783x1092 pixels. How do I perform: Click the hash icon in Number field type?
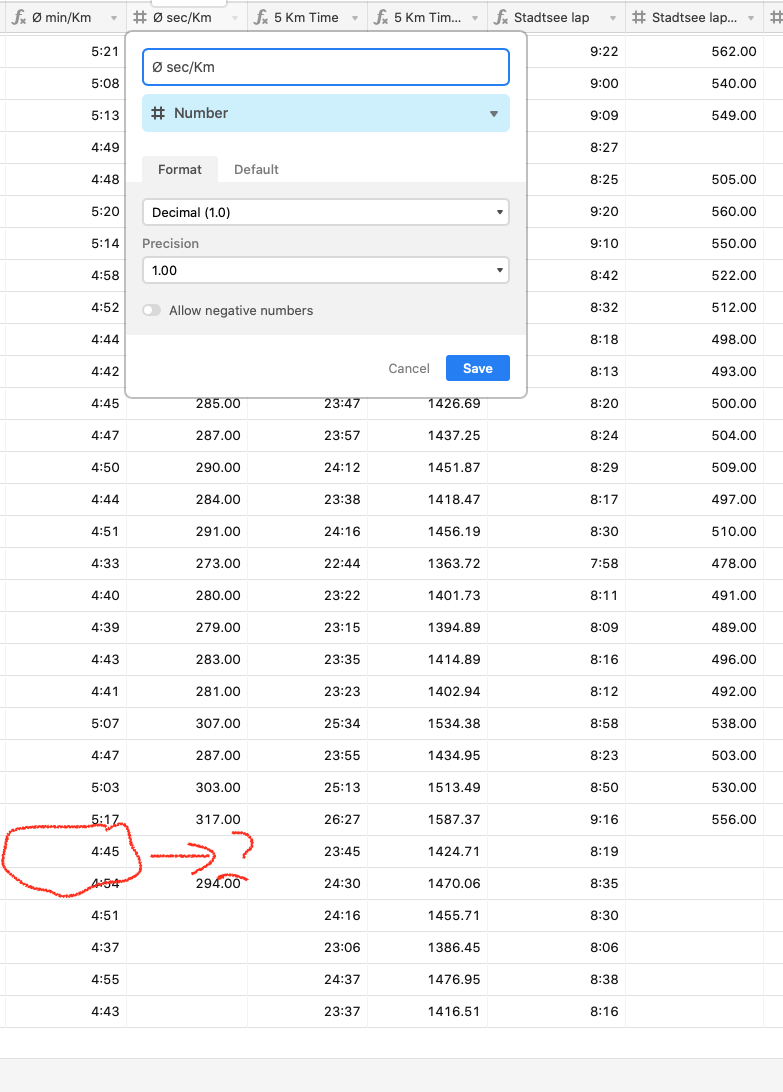(x=158, y=113)
